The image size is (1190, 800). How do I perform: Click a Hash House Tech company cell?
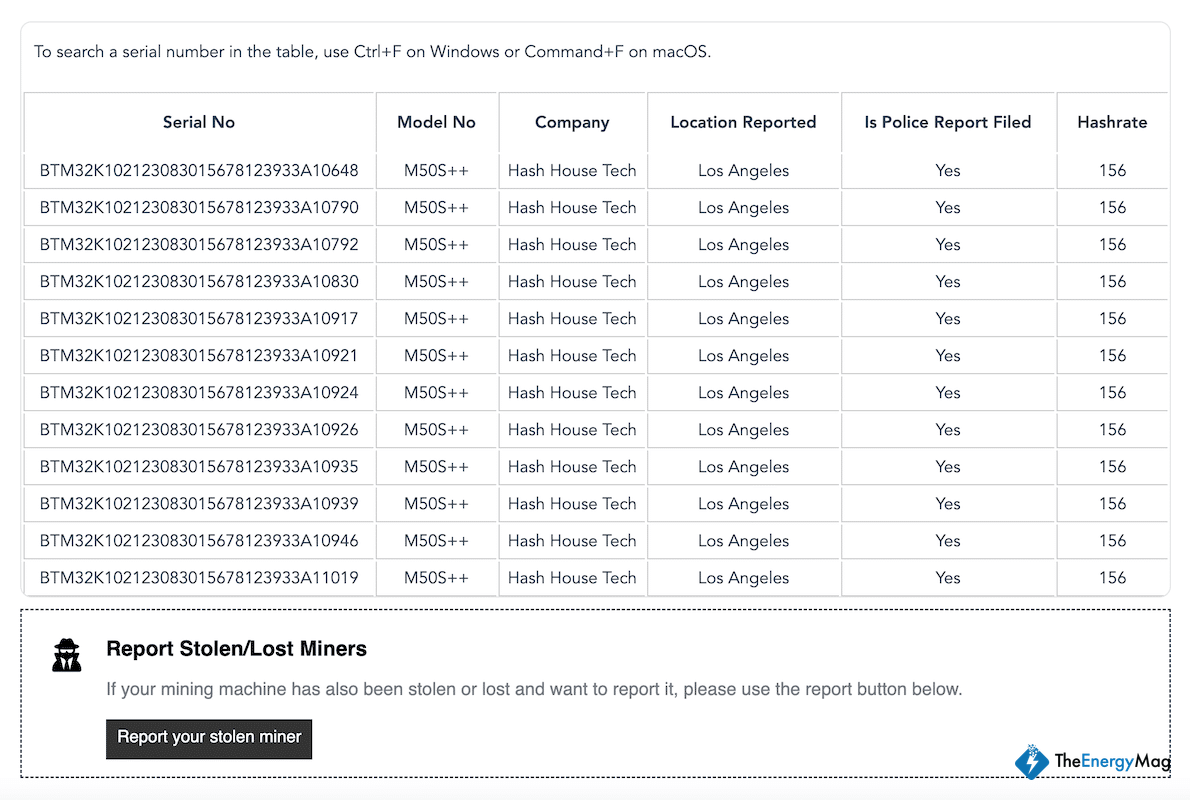tap(572, 170)
